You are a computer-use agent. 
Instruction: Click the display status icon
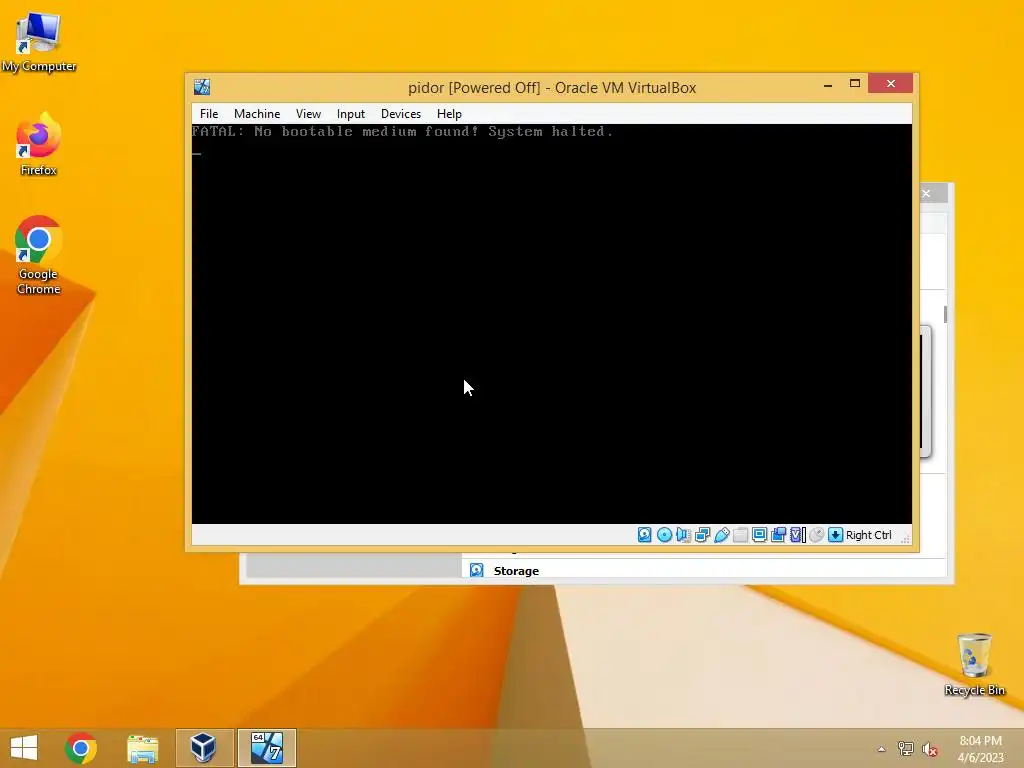(760, 535)
